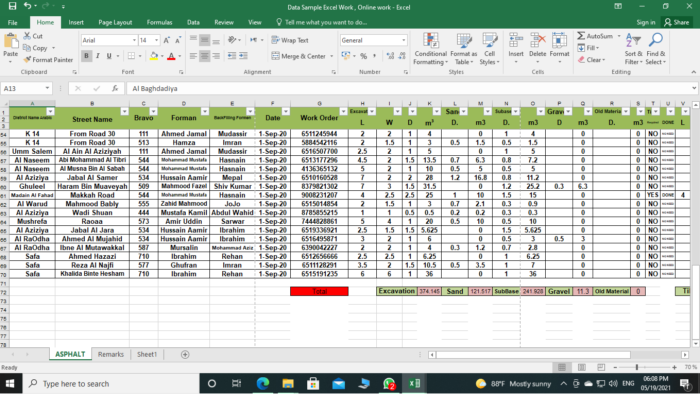Click the Orientation text-angle icon
Image resolution: width=700 pixels, height=394 pixels.
point(232,40)
